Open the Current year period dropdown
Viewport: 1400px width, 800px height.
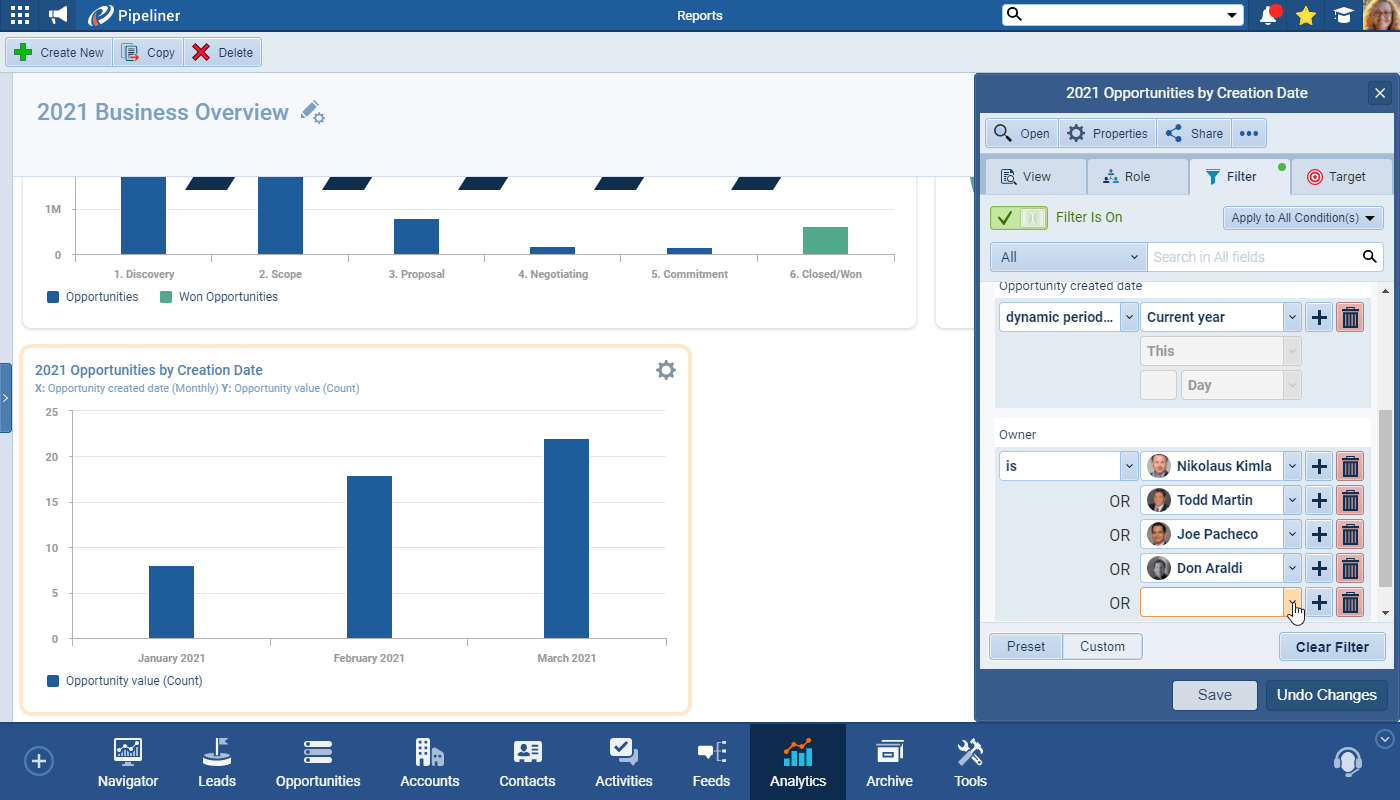pos(1220,317)
